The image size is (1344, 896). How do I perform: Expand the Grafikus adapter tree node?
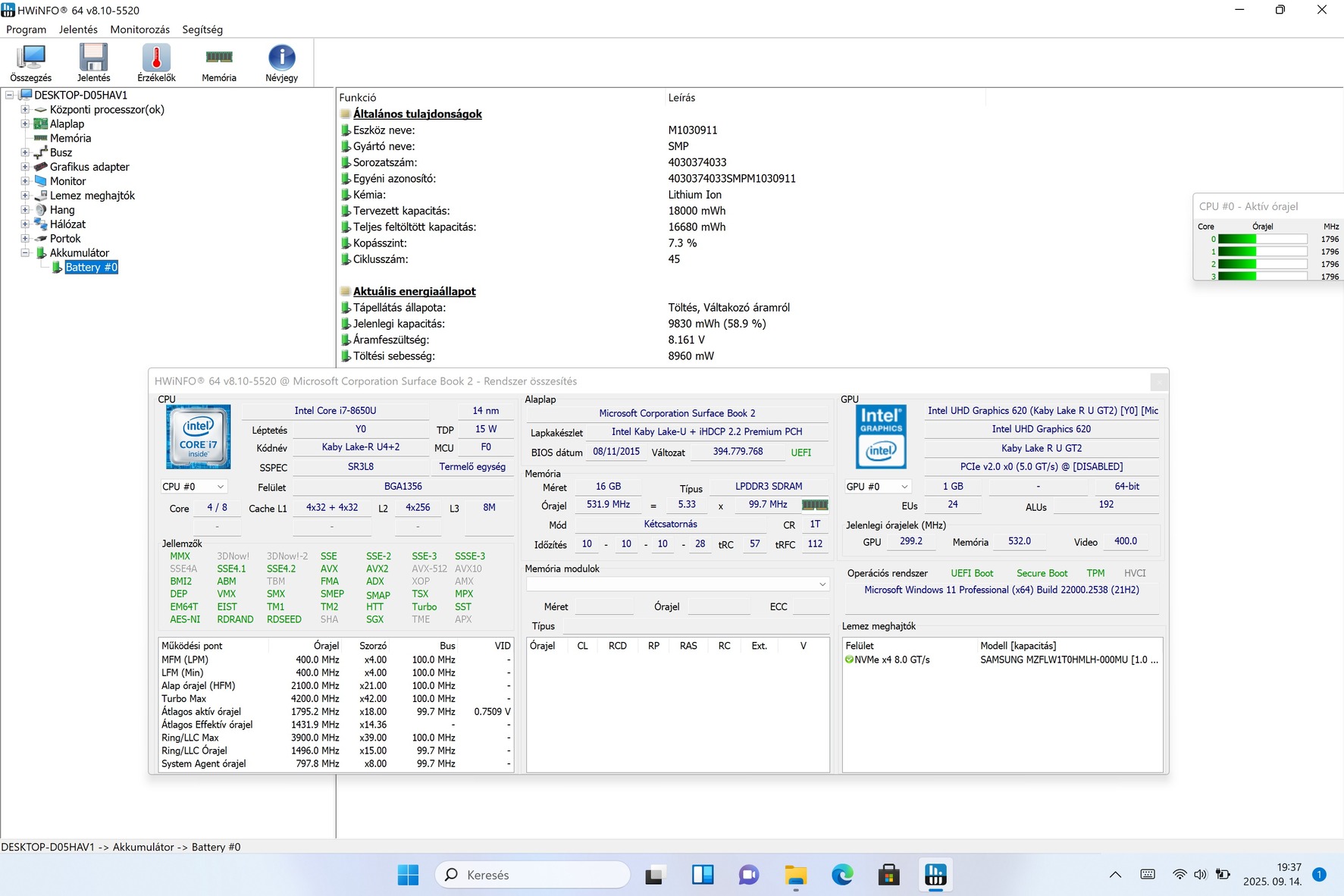pos(25,167)
